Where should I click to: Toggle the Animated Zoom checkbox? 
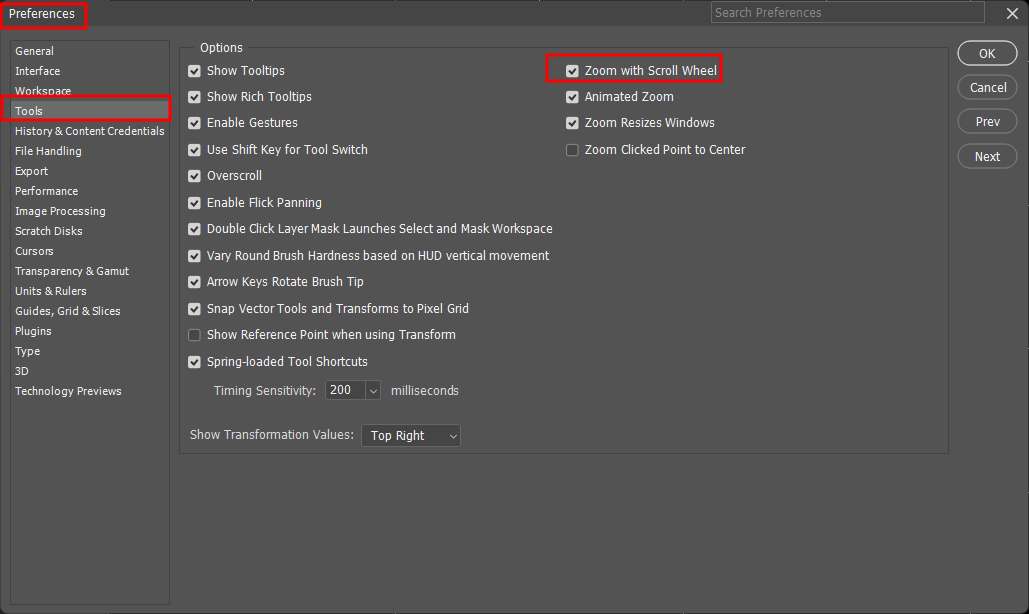point(572,97)
